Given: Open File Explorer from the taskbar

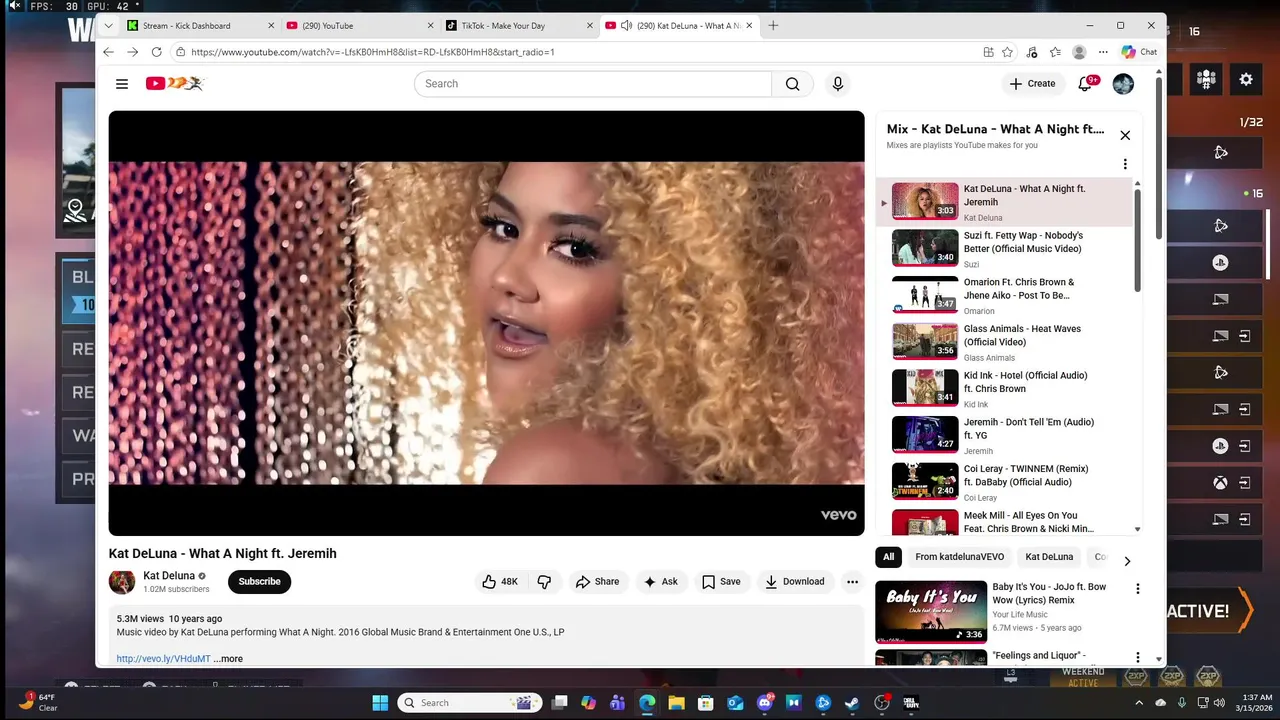Looking at the screenshot, I should pyautogui.click(x=676, y=703).
